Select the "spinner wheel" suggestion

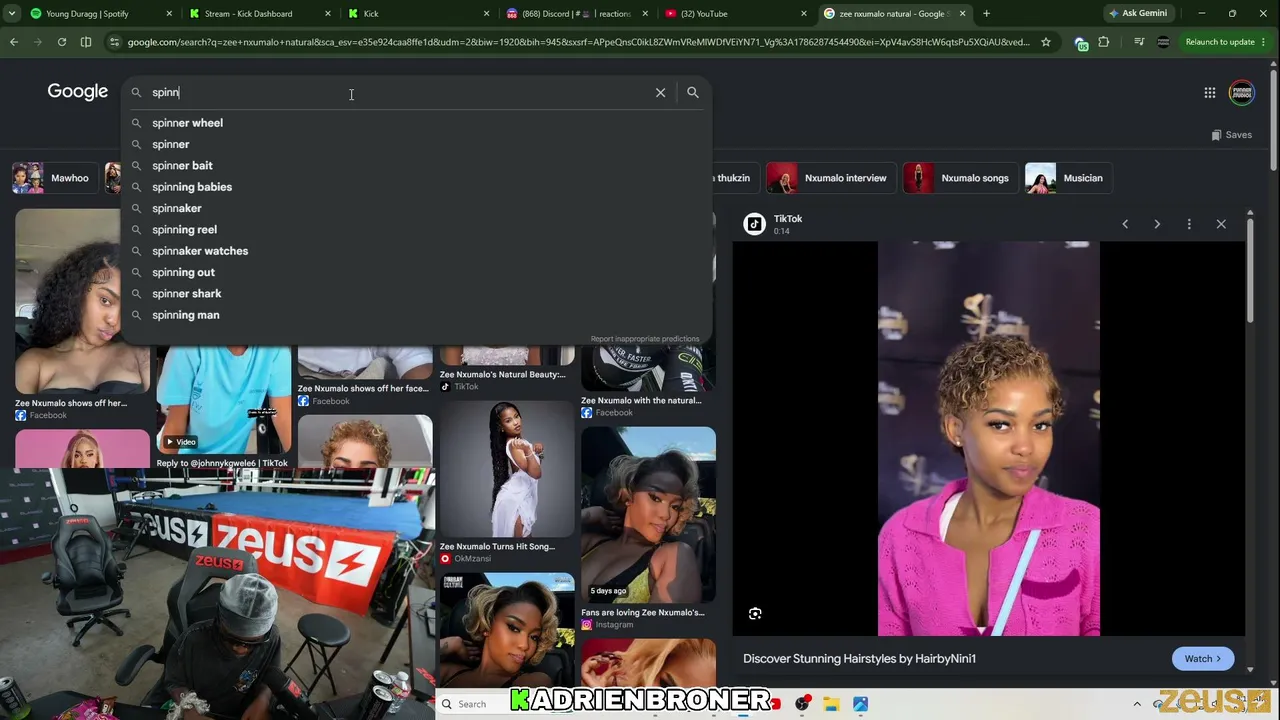click(416, 123)
